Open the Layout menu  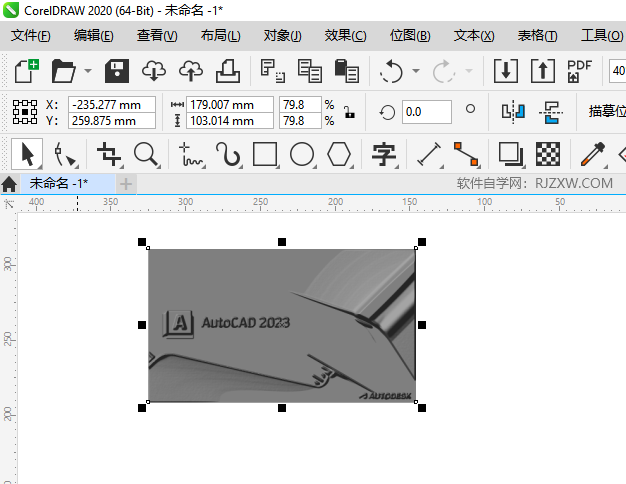[x=220, y=36]
